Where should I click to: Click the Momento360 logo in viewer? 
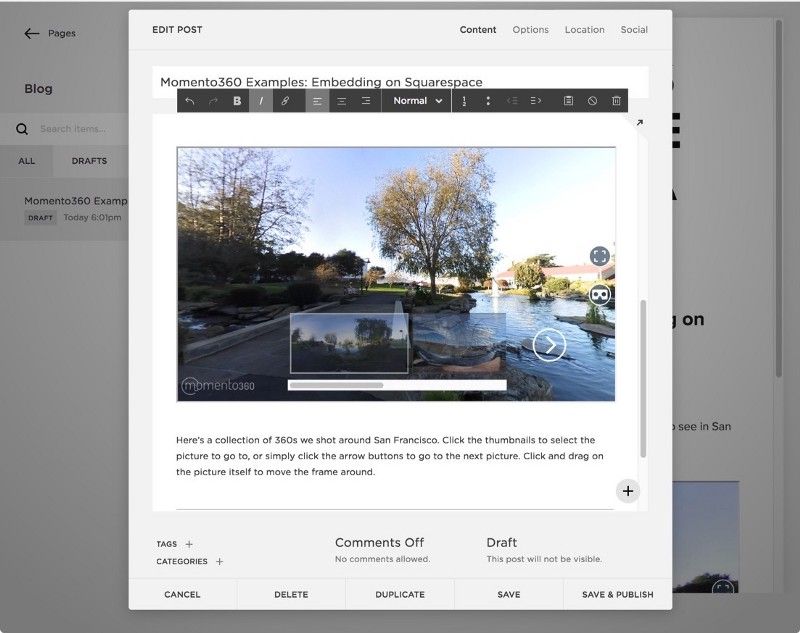coord(218,386)
